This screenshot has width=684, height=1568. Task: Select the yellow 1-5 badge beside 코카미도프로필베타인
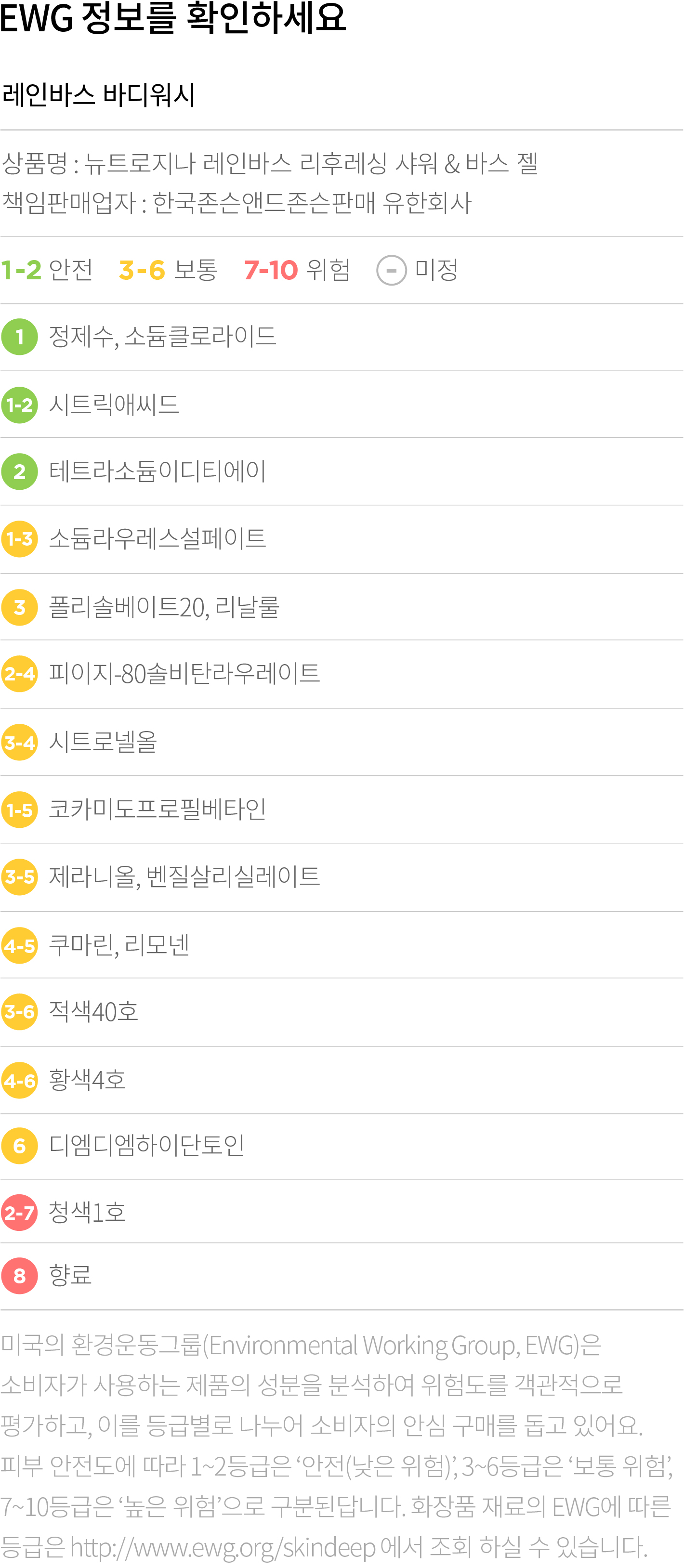(x=19, y=810)
